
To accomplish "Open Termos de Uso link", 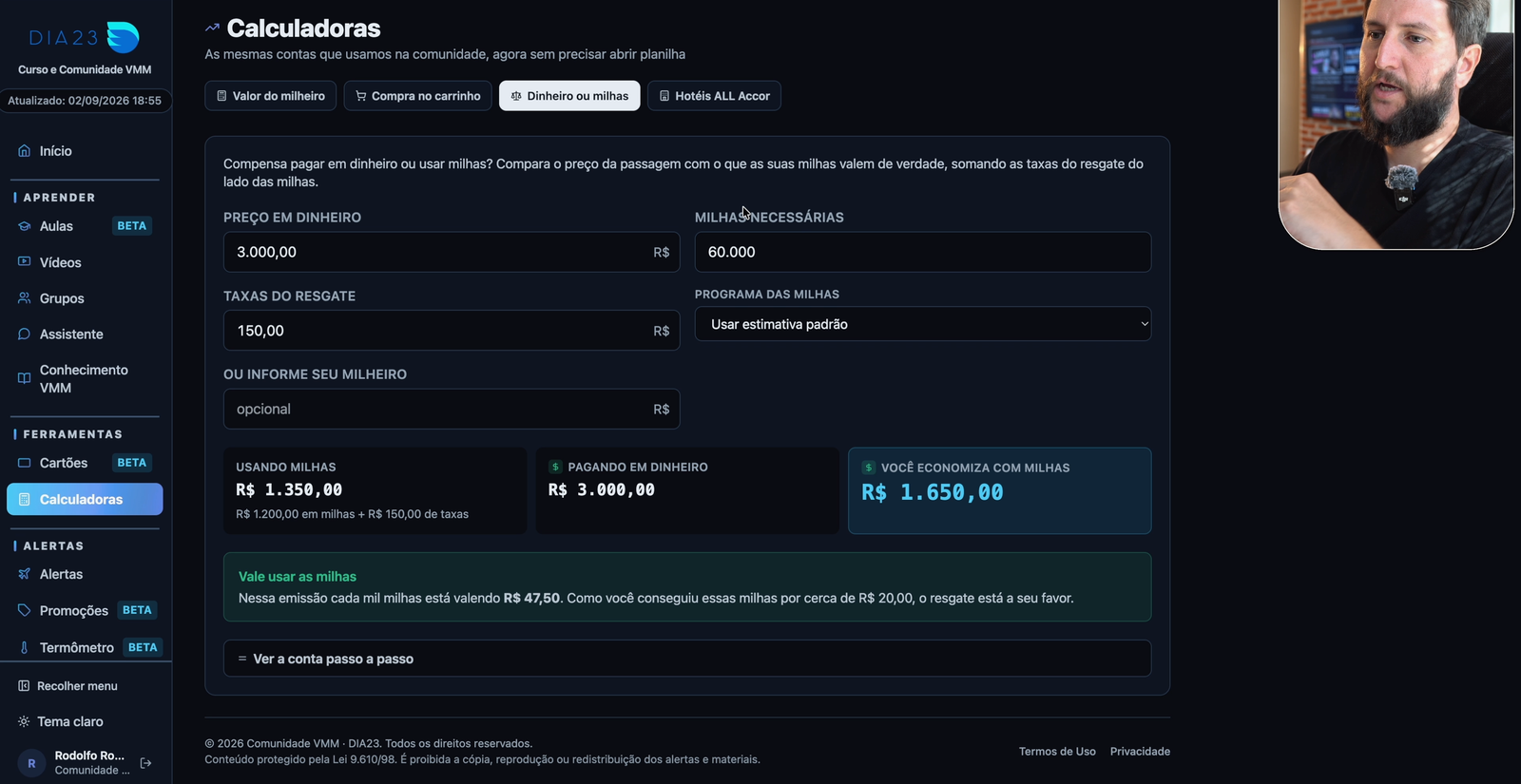I will pyautogui.click(x=1057, y=752).
